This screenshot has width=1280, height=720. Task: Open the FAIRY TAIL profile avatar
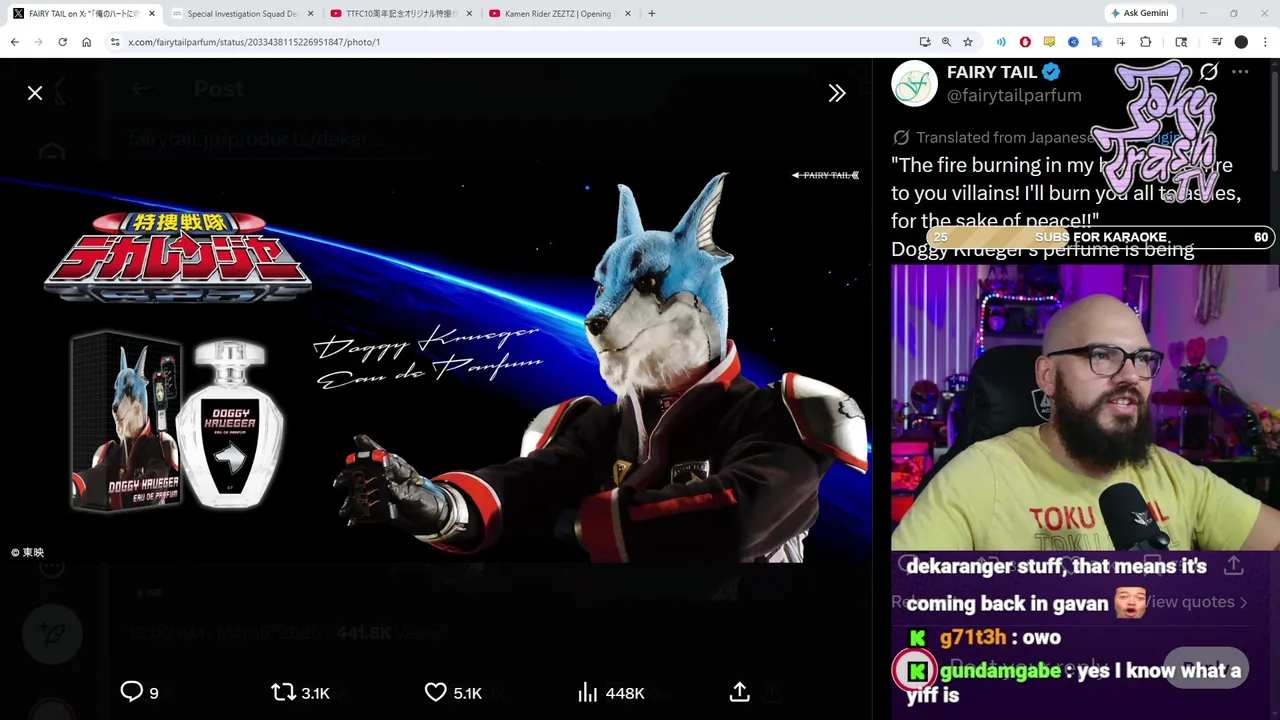click(914, 83)
